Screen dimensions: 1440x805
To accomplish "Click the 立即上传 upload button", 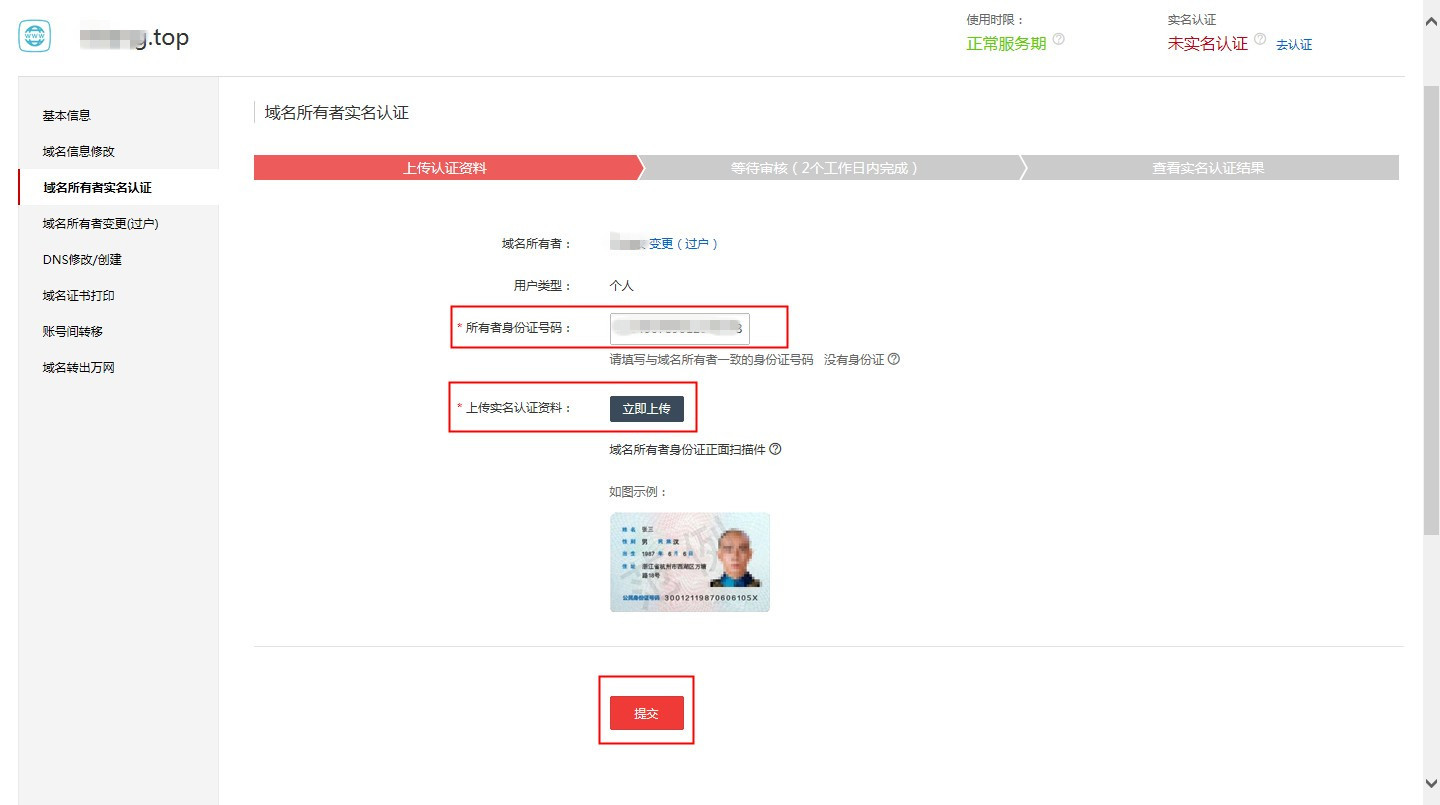I will [x=648, y=408].
